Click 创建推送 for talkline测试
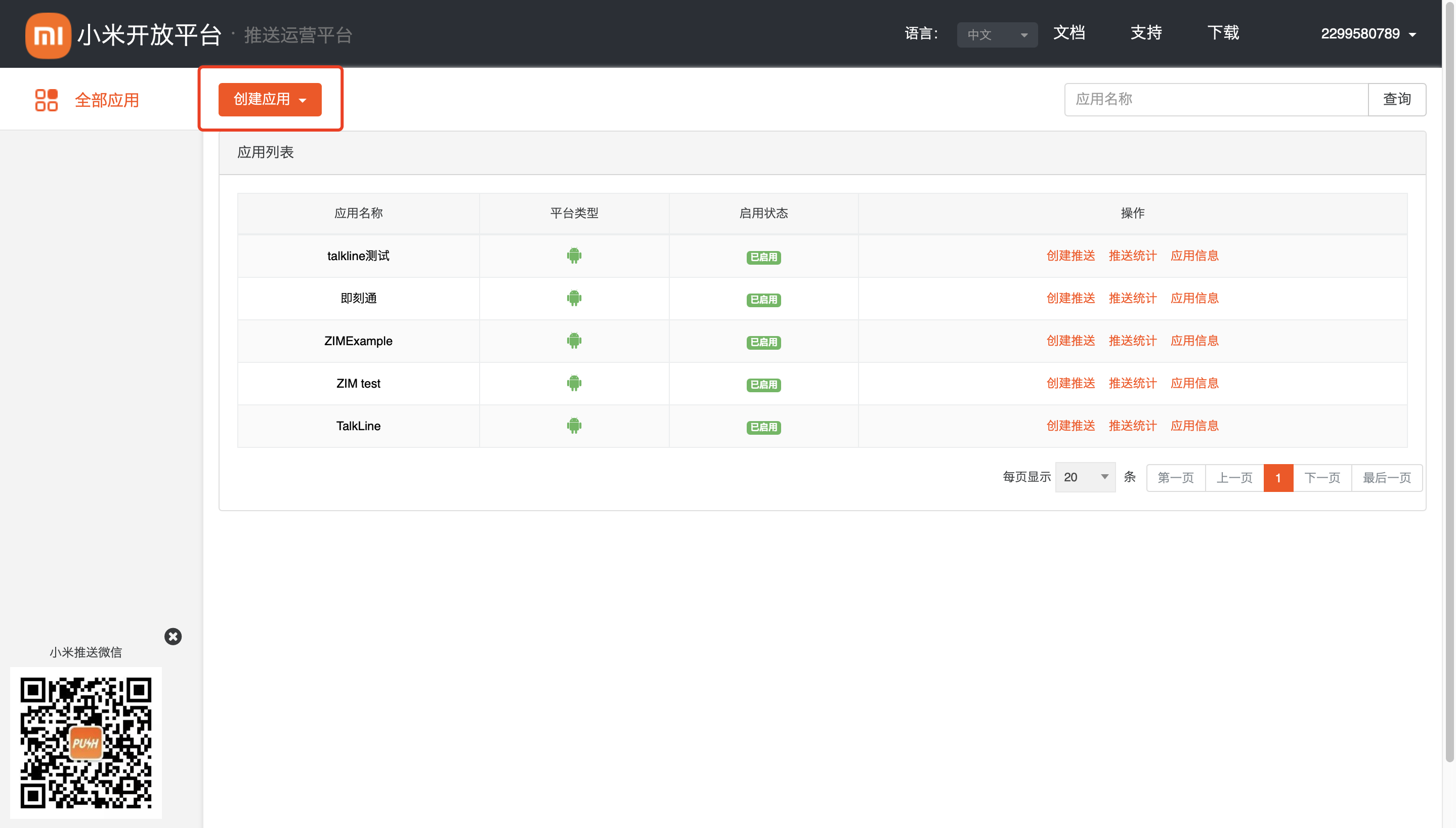 [1070, 256]
